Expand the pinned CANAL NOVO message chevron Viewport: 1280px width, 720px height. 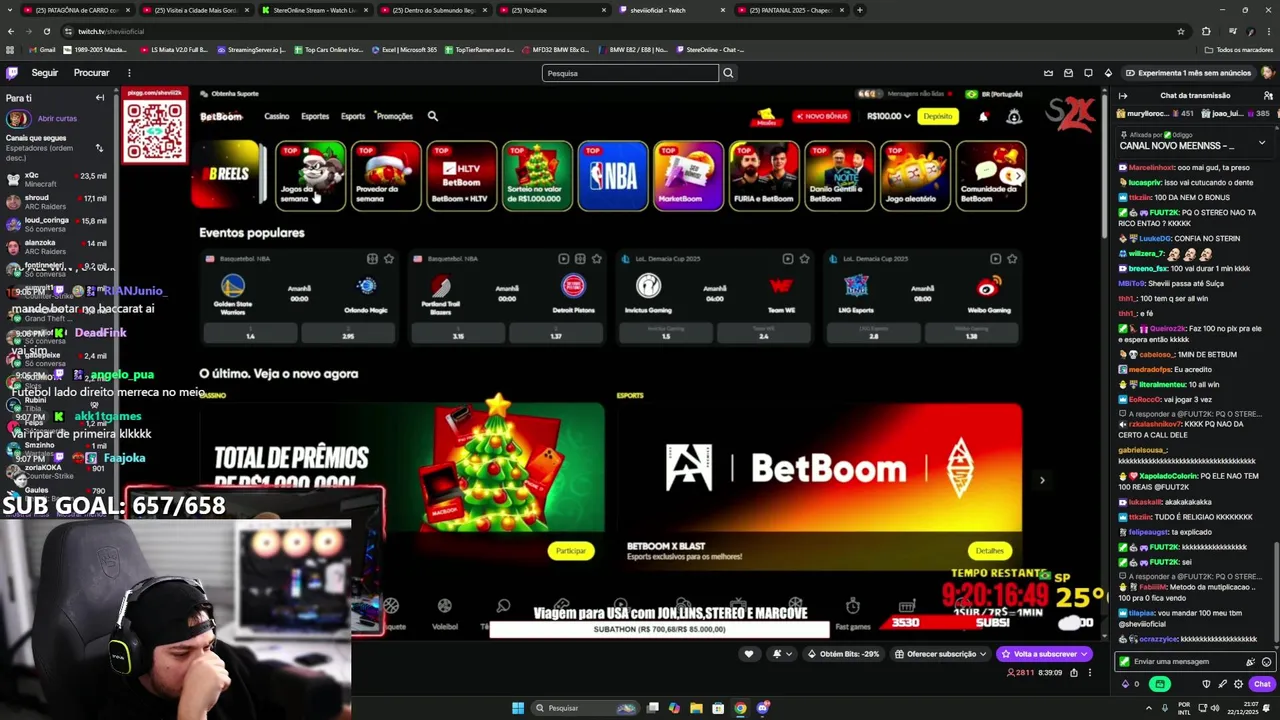pos(1261,143)
